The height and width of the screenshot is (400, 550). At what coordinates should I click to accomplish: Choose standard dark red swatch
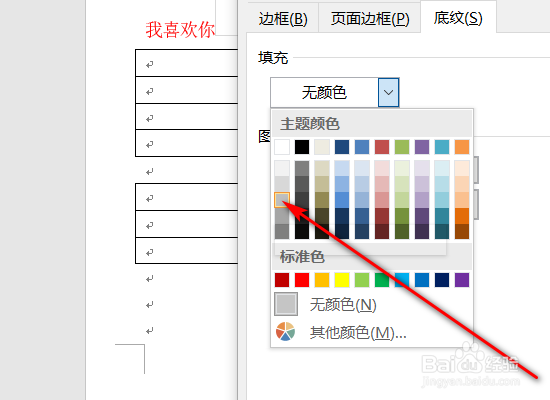(x=282, y=280)
